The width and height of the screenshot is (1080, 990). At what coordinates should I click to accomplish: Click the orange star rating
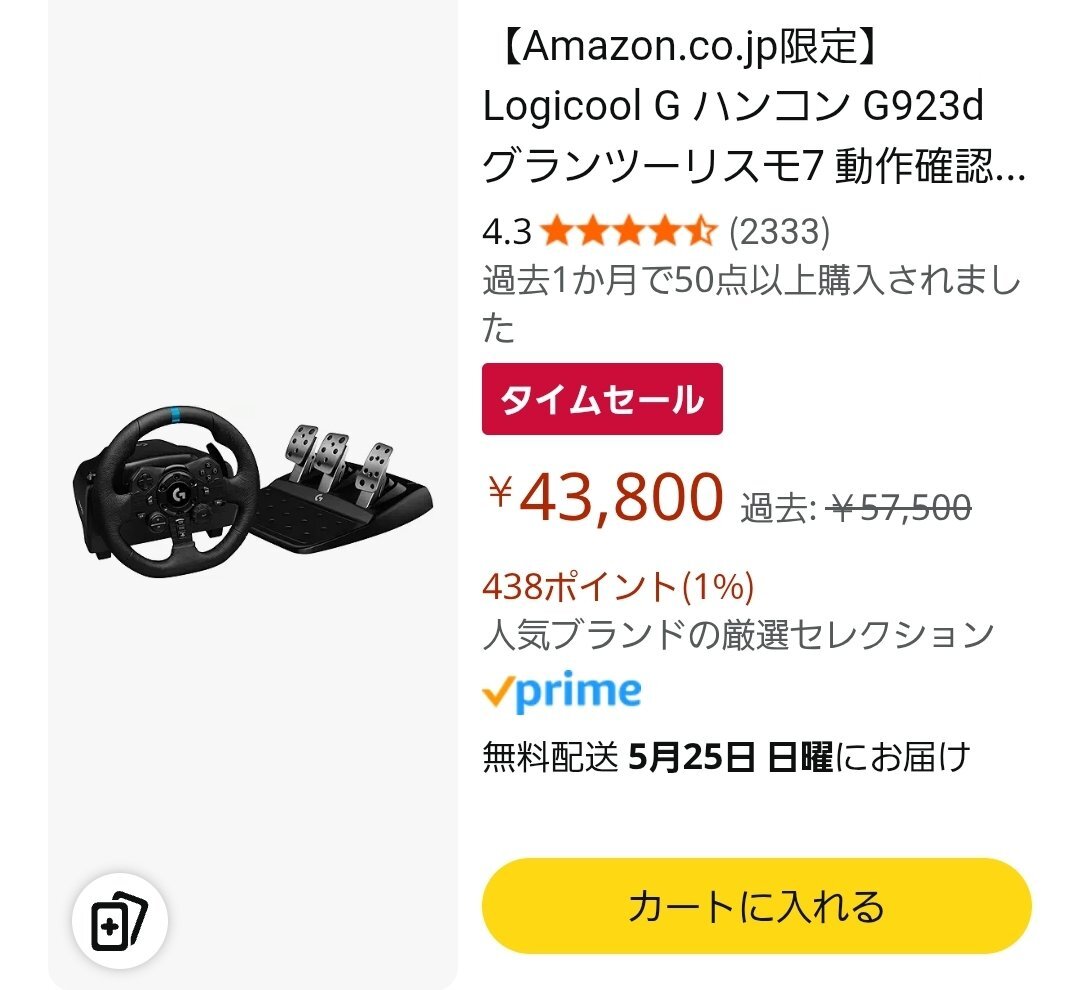pos(629,231)
